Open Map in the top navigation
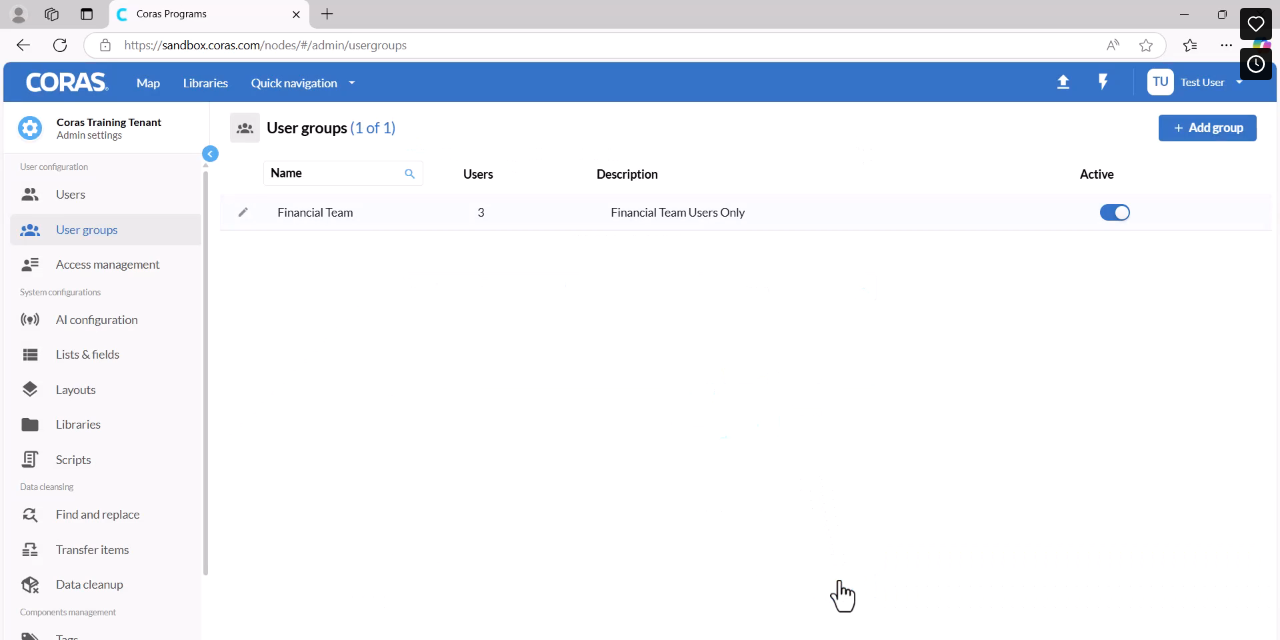Image resolution: width=1280 pixels, height=640 pixels. (148, 83)
